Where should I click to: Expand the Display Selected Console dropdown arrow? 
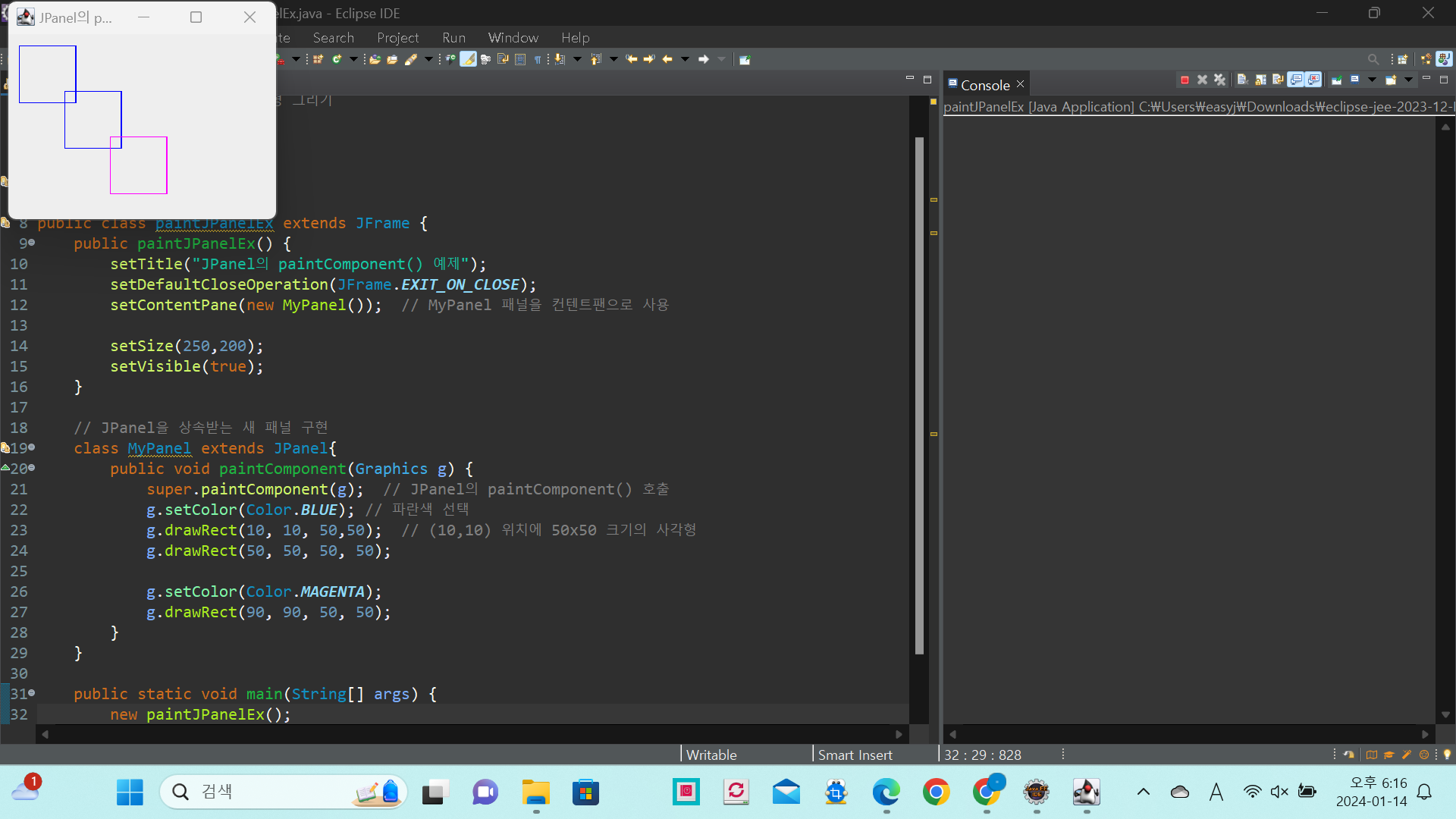click(1372, 80)
